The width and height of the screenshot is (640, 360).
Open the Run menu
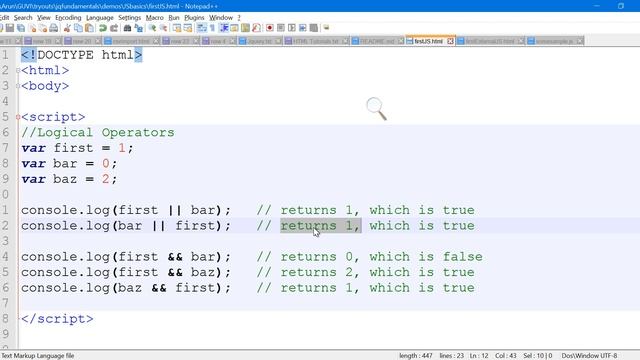pyautogui.click(x=174, y=18)
